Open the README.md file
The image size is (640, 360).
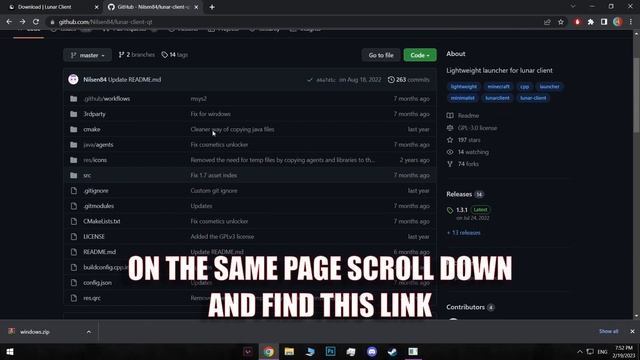pyautogui.click(x=100, y=252)
